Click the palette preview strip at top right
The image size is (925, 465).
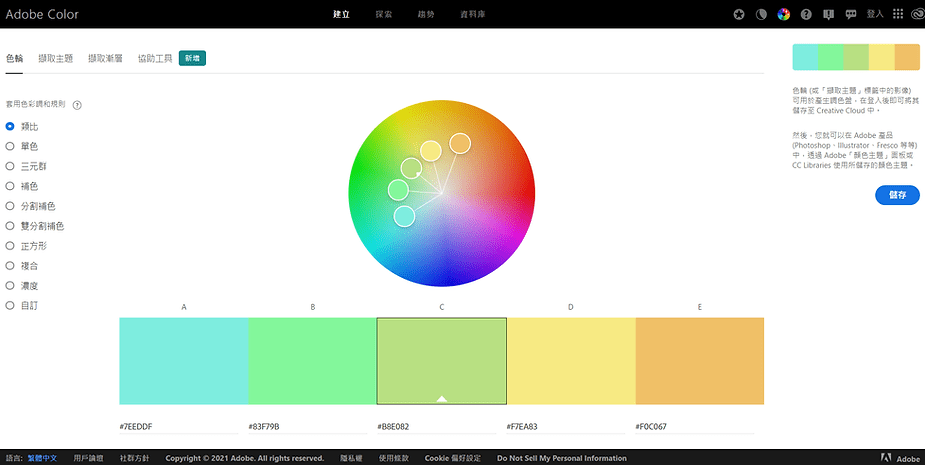(856, 57)
